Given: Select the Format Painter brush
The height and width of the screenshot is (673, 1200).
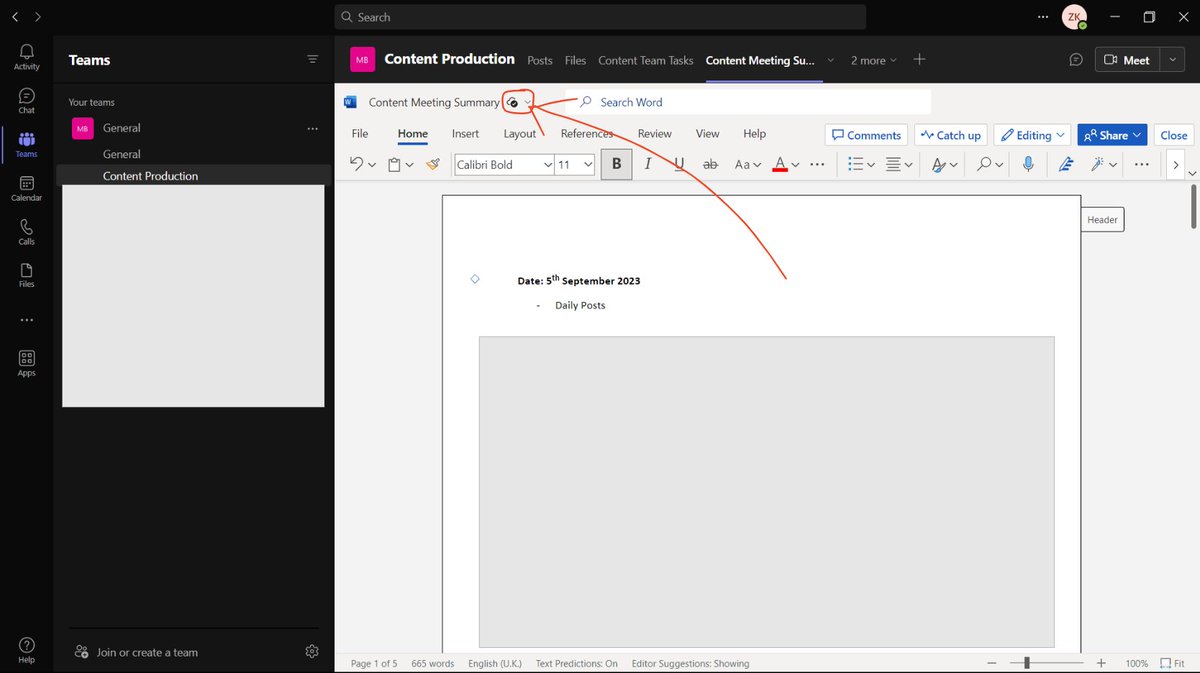Looking at the screenshot, I should [433, 164].
